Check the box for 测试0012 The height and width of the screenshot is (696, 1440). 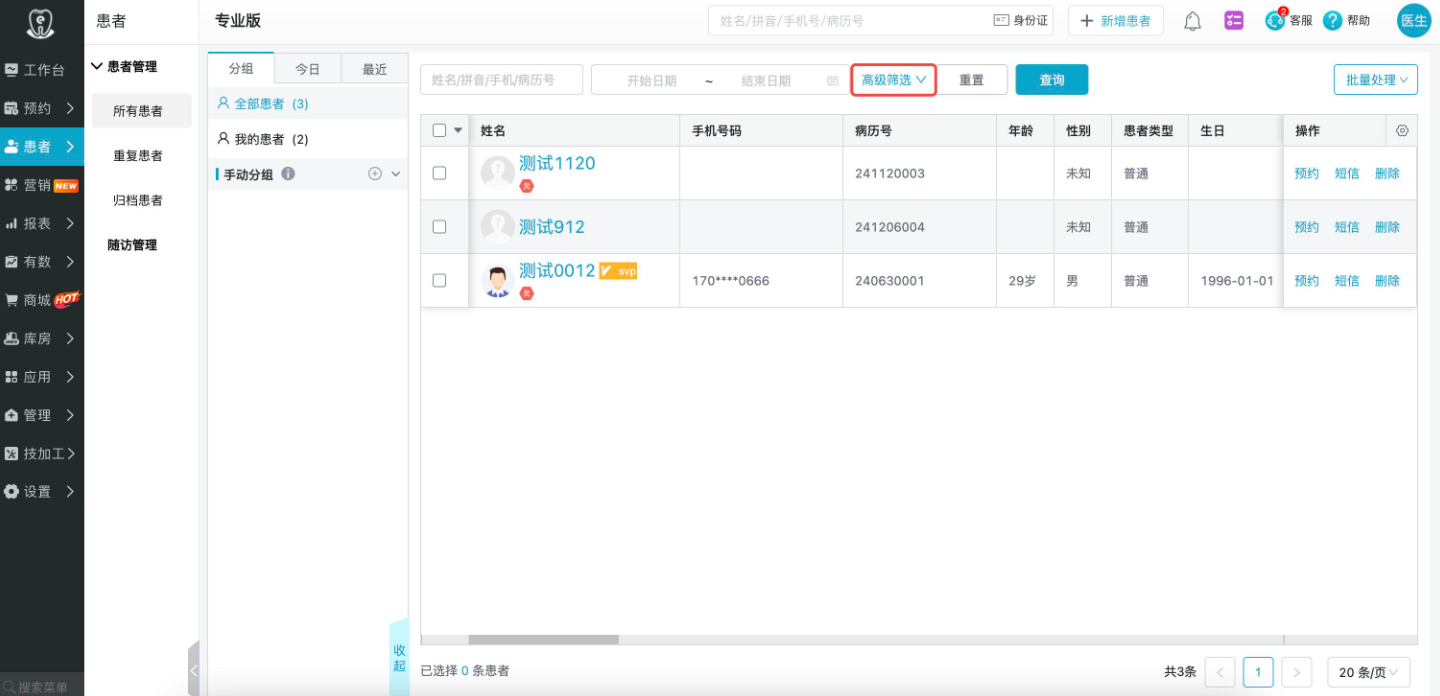(439, 281)
